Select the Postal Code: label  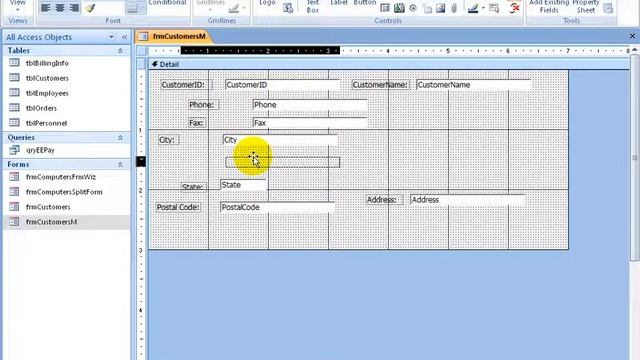pos(178,207)
